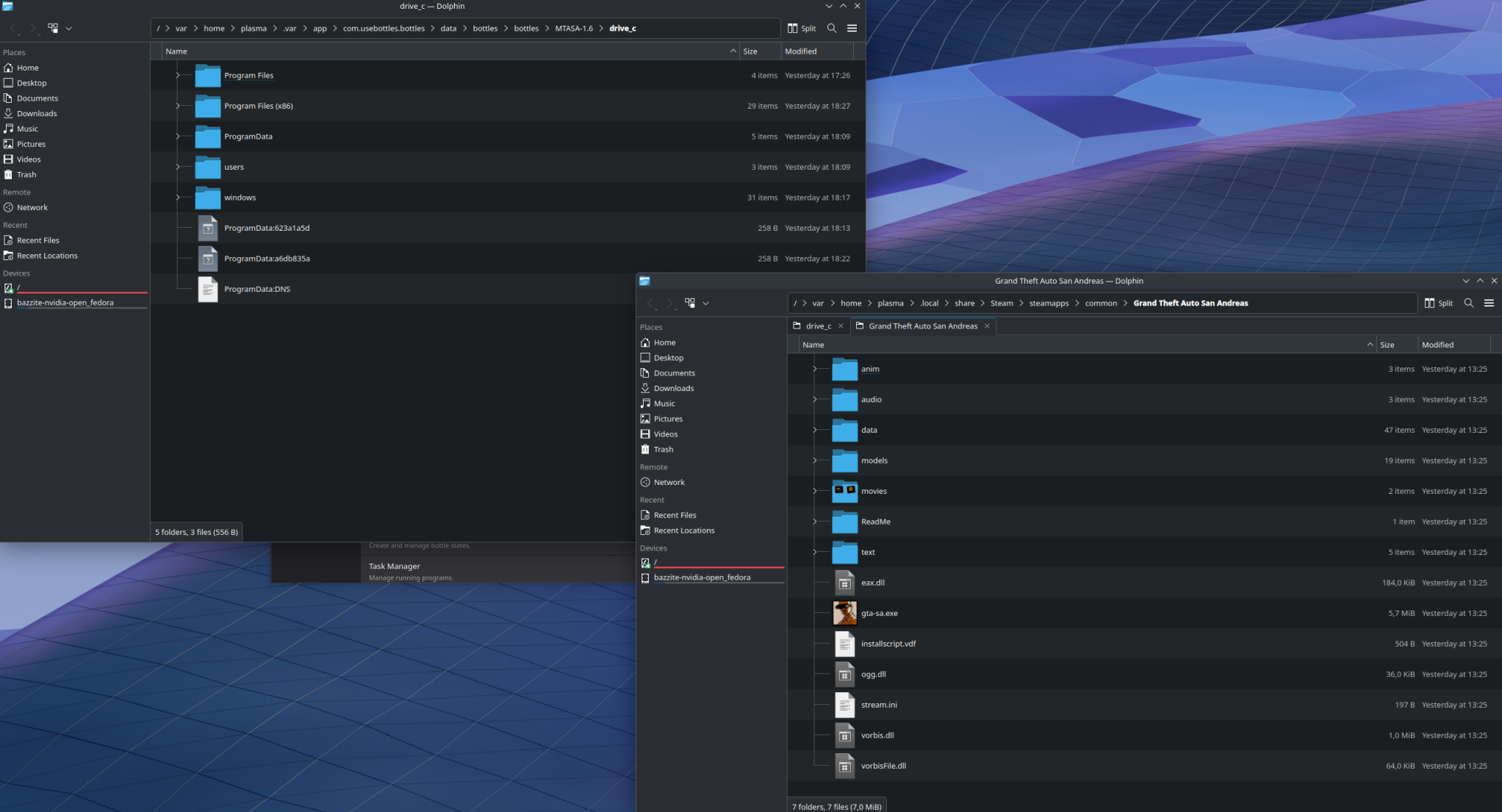This screenshot has width=1502, height=812.
Task: Toggle Split view in drive_c window
Action: (x=802, y=28)
